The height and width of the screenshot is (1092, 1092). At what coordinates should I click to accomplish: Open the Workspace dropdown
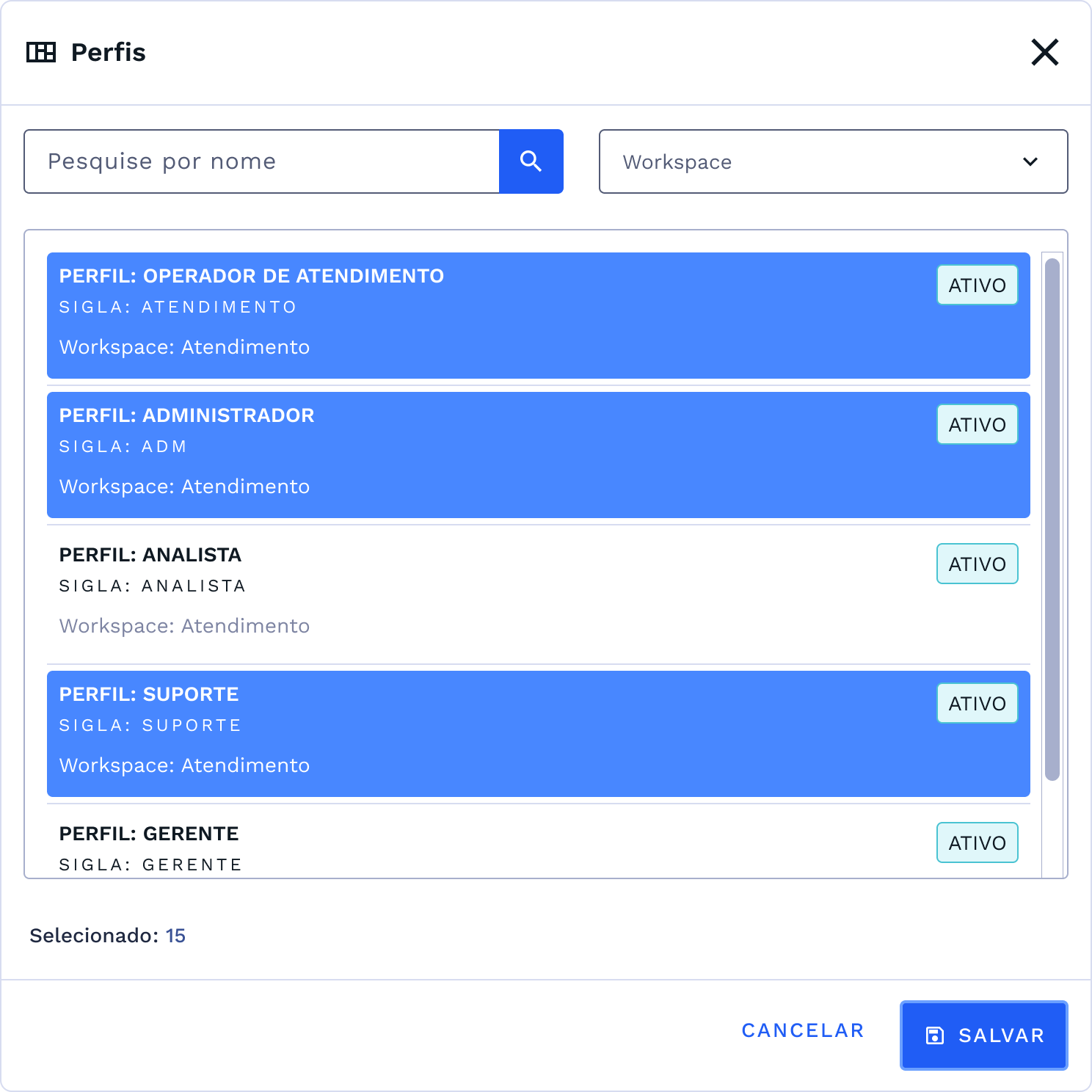(x=833, y=161)
